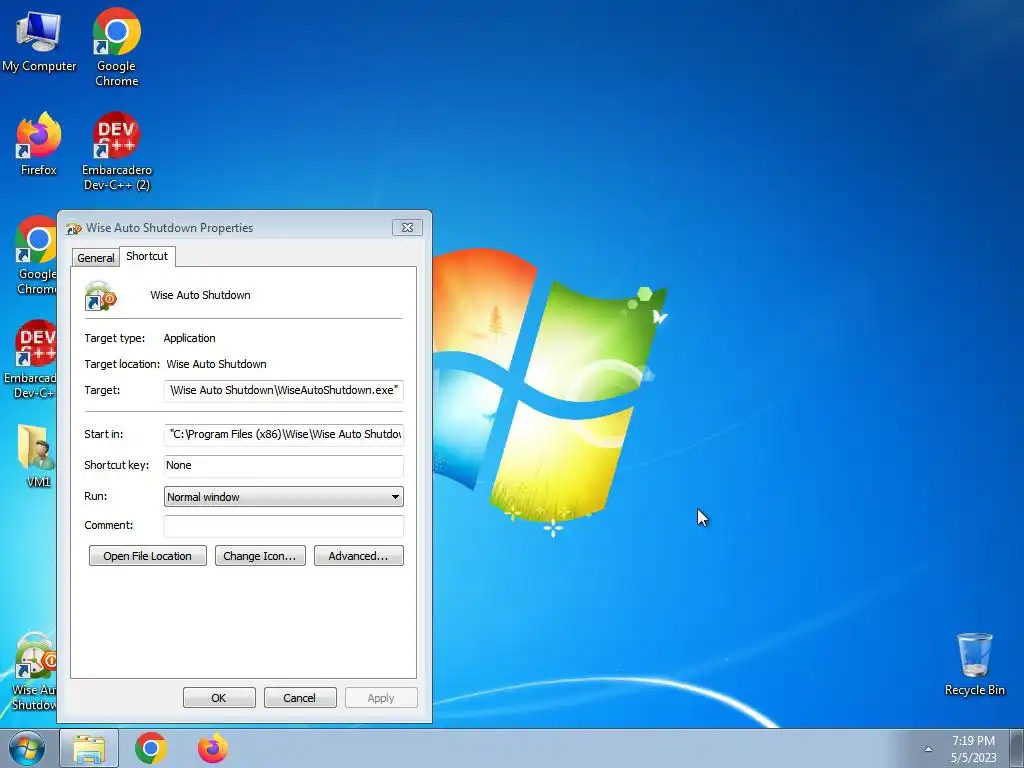
Task: Open the taskbar clock and date
Action: [x=973, y=749]
